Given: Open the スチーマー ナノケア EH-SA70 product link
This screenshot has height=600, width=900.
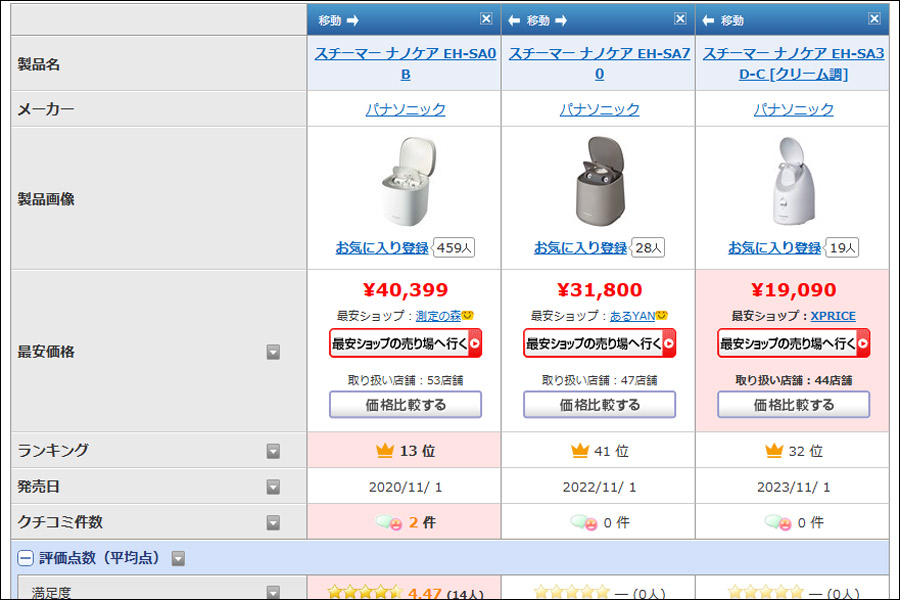Looking at the screenshot, I should [x=599, y=63].
